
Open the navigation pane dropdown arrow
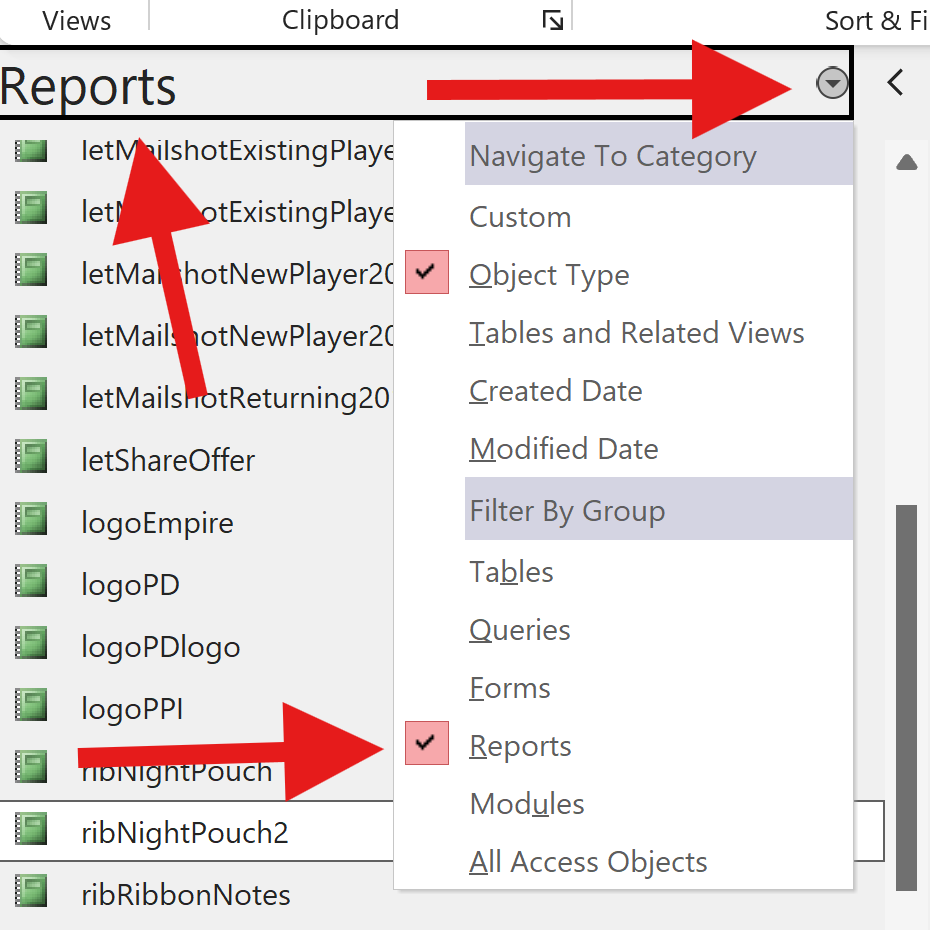pos(832,84)
